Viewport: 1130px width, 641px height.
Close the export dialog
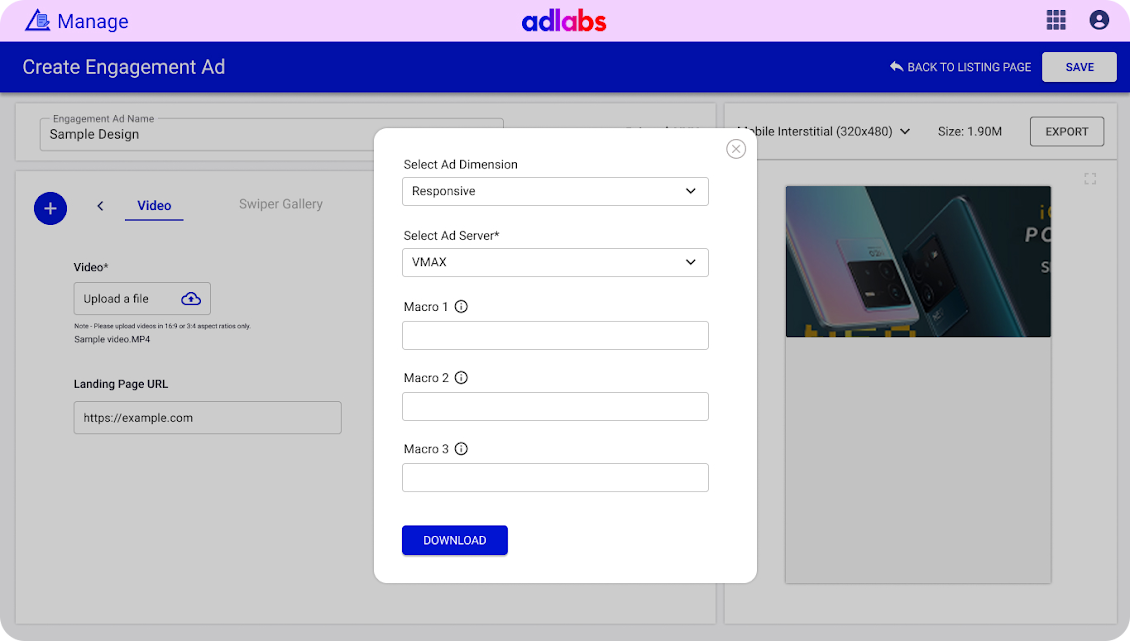[x=736, y=149]
